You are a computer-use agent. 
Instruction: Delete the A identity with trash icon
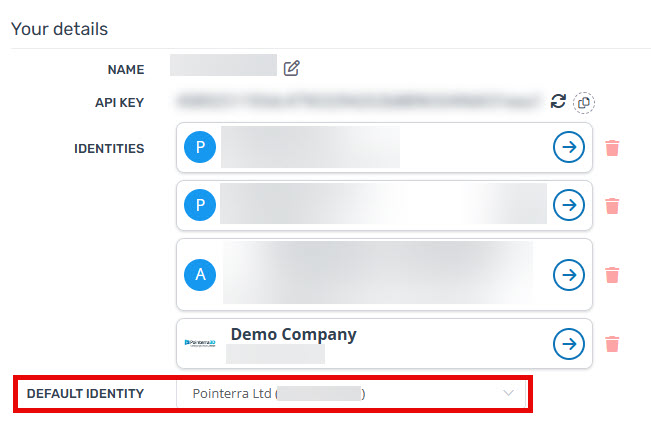[x=612, y=275]
